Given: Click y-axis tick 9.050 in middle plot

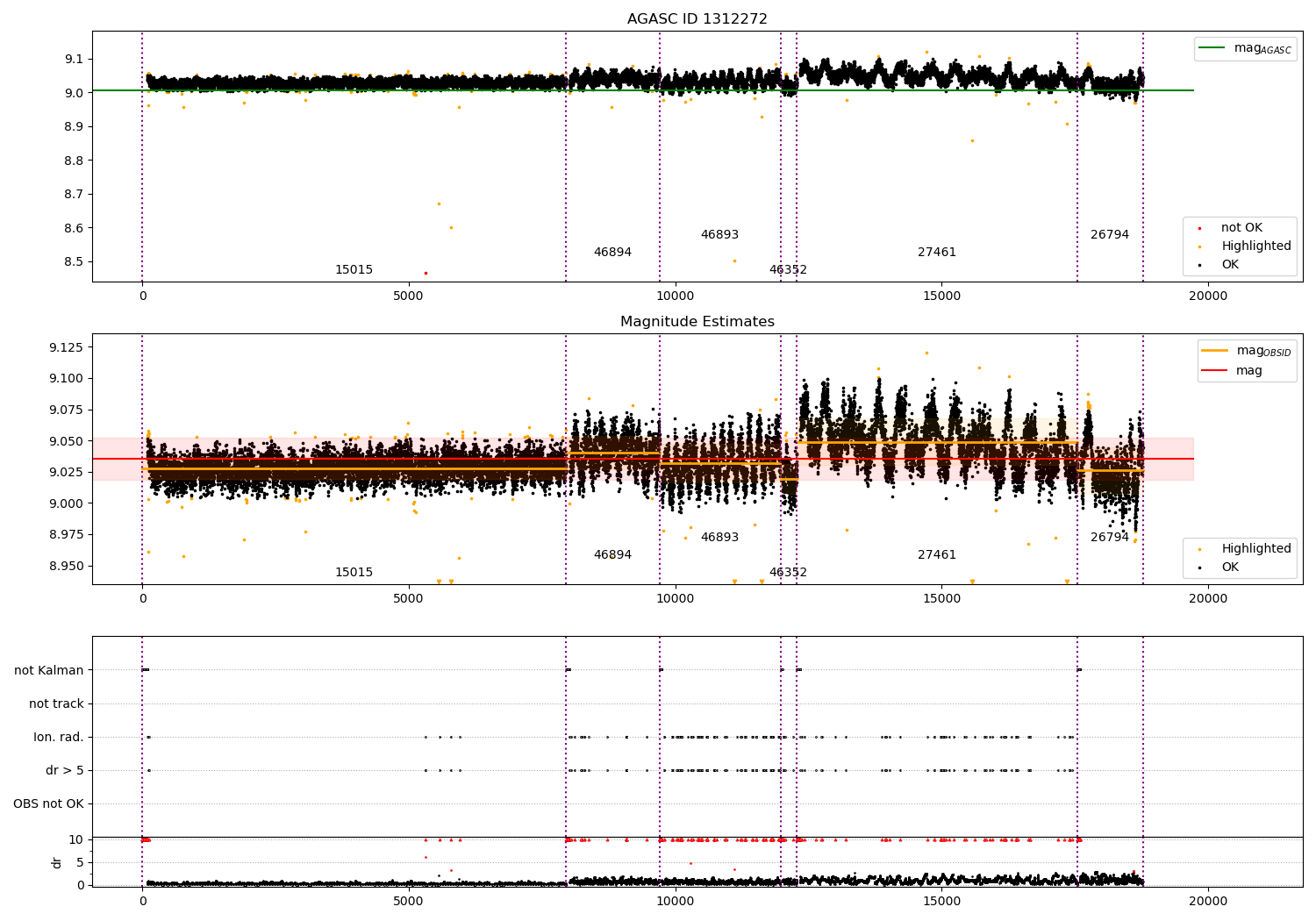Looking at the screenshot, I should point(67,441).
